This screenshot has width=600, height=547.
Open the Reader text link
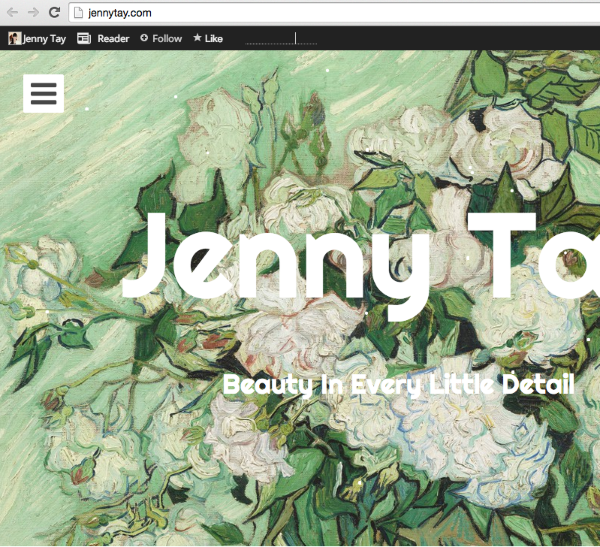(x=113, y=38)
